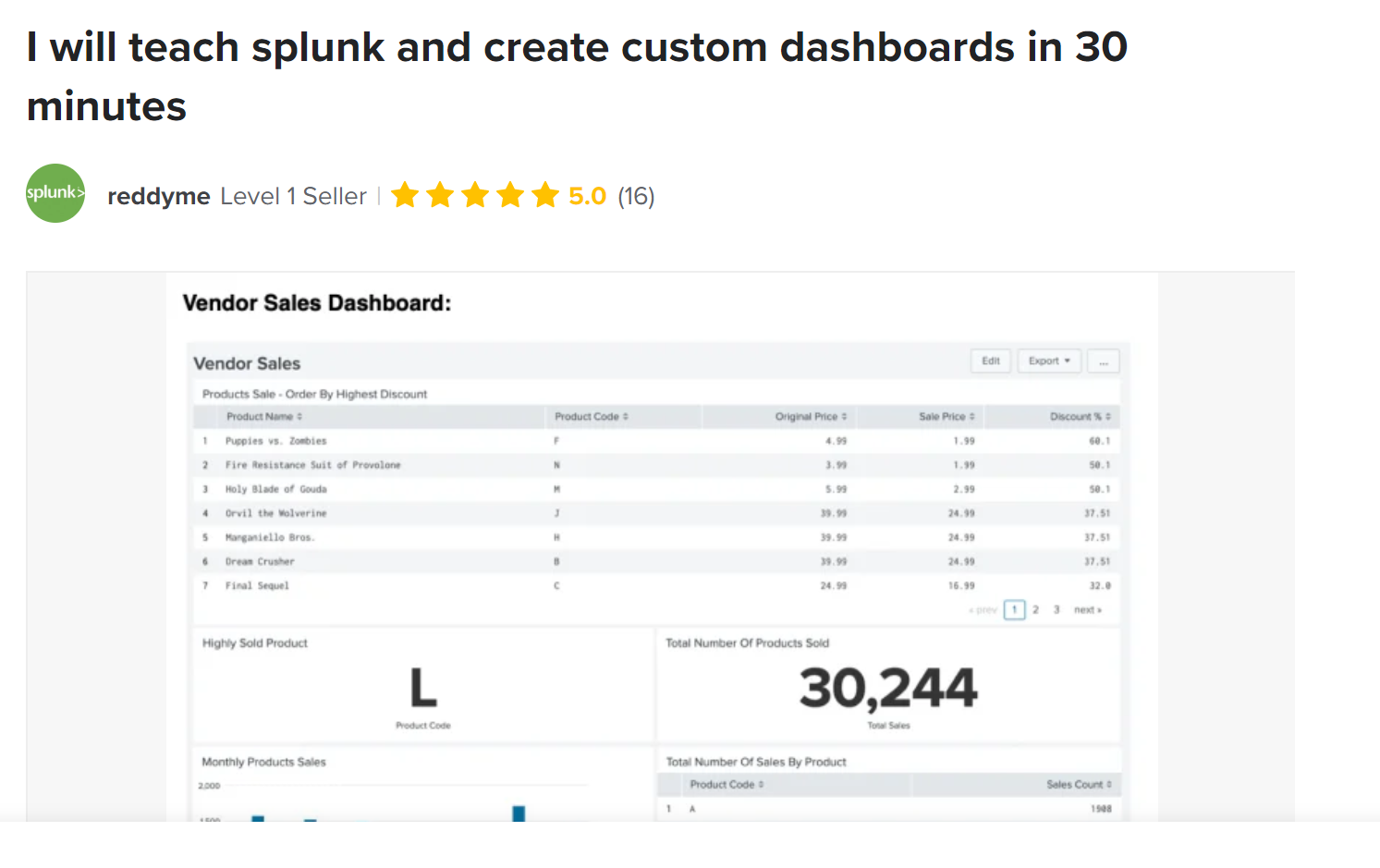
Task: Click the 'Monthly Products Sales' panel title
Action: (x=263, y=763)
